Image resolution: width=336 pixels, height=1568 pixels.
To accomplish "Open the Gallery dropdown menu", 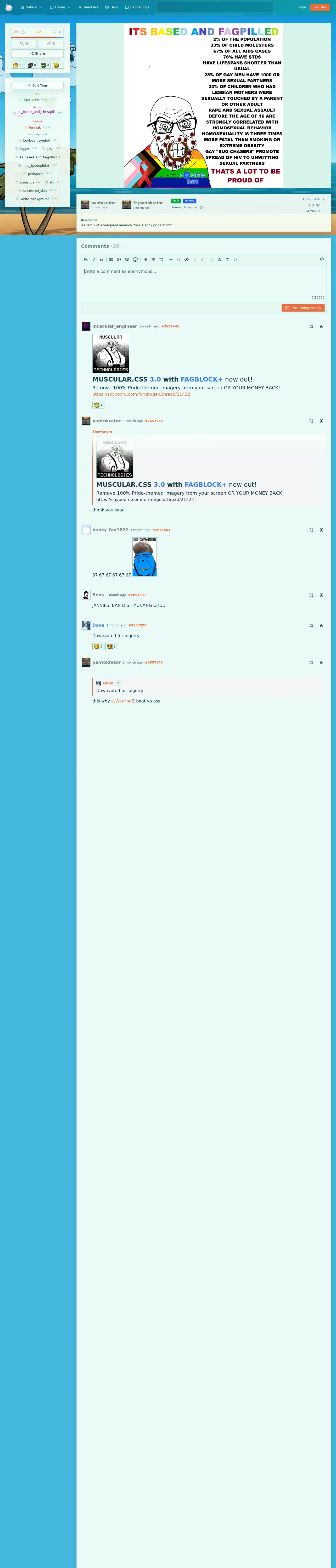I will [x=31, y=7].
